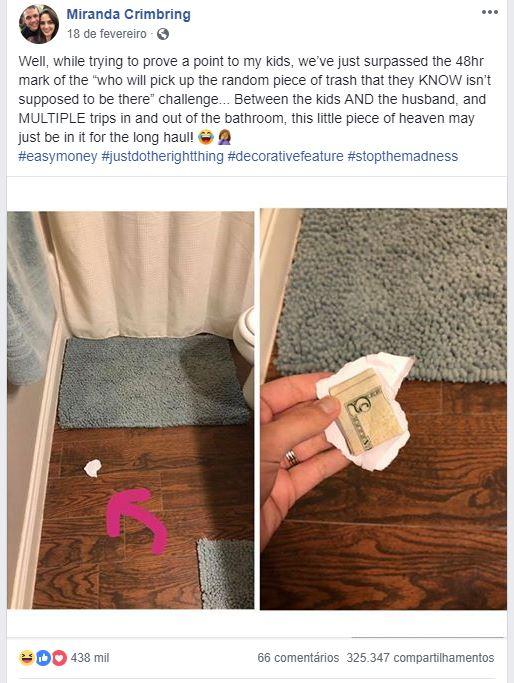View the 438 mil reactions list
Image resolution: width=514 pixels, height=683 pixels.
coord(90,658)
